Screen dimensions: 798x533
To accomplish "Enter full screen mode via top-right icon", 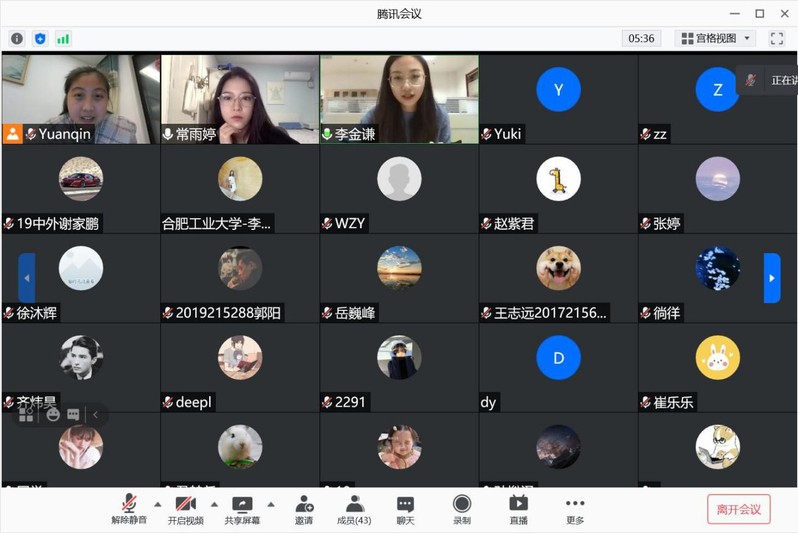I will [776, 38].
